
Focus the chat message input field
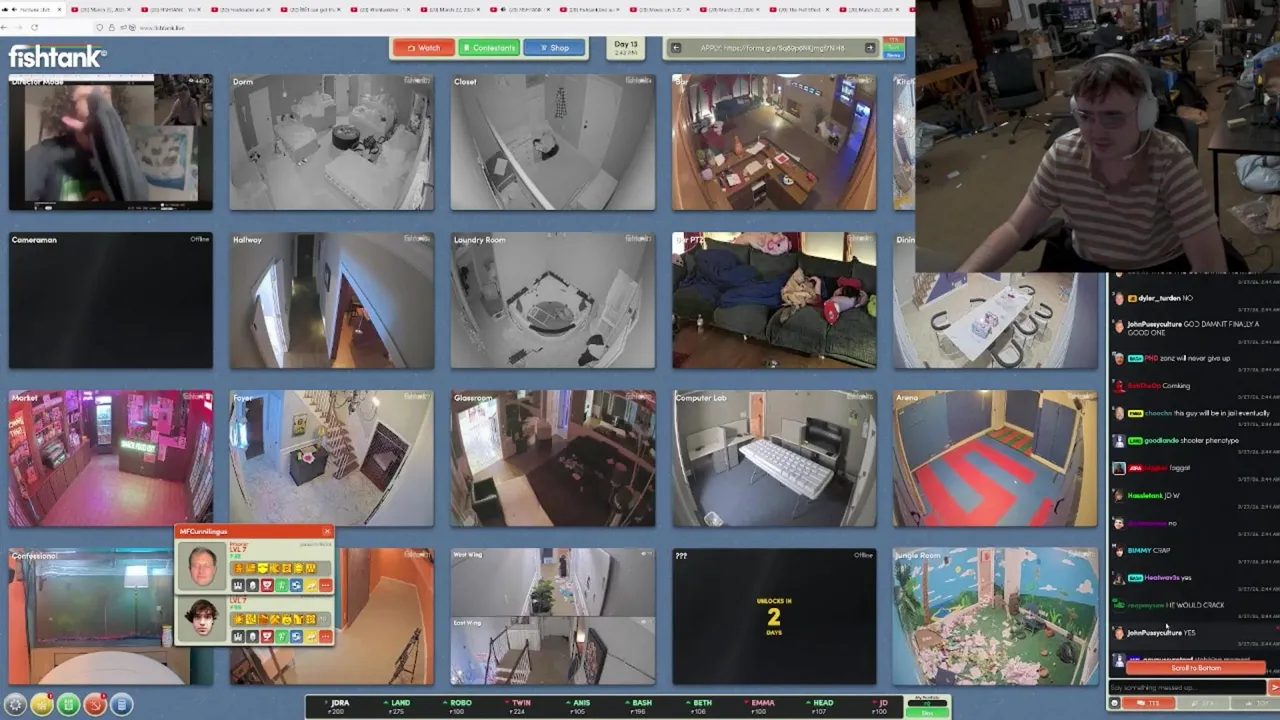click(1187, 687)
